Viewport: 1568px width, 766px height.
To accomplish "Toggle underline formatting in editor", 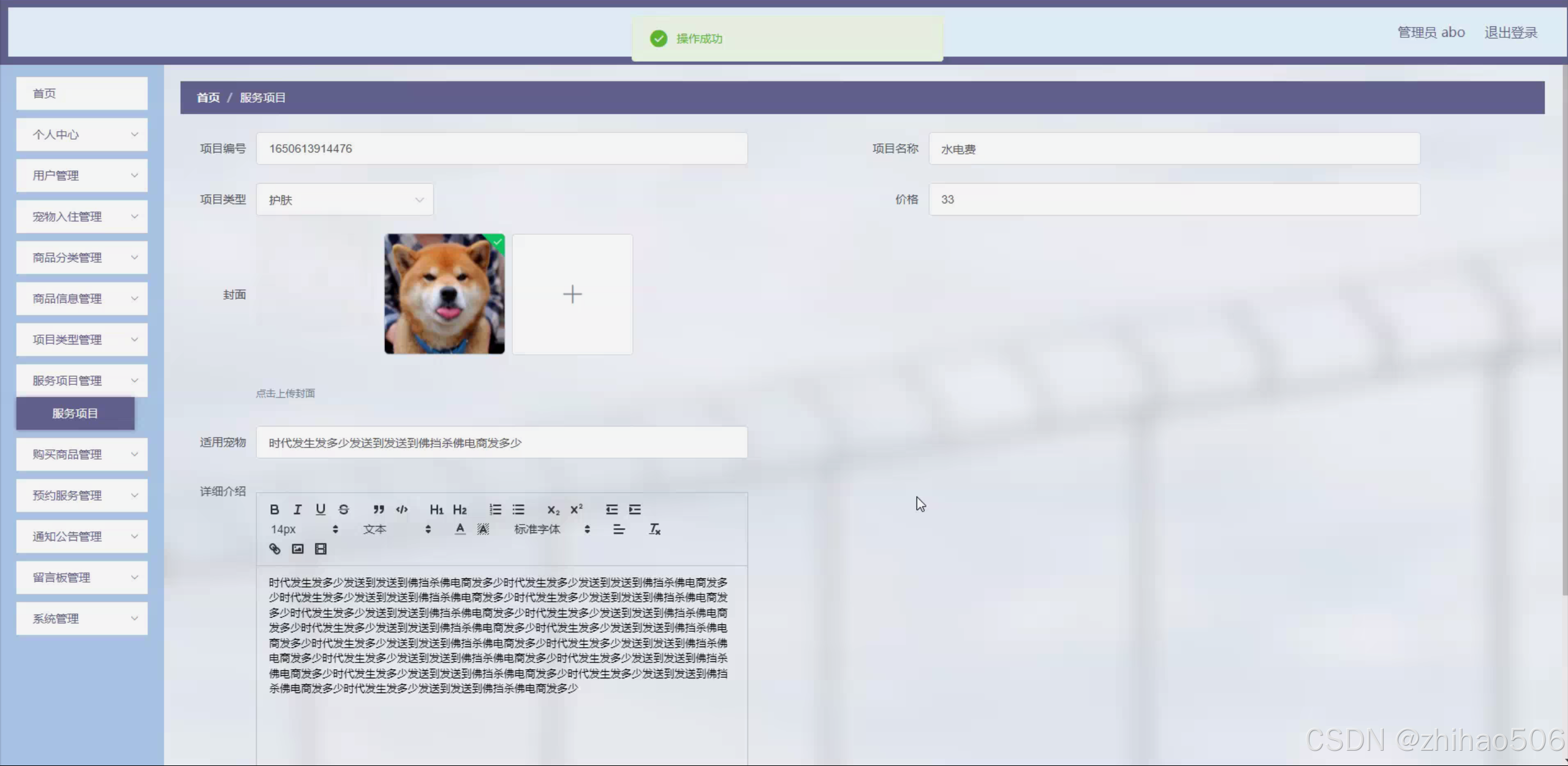I will click(x=320, y=509).
